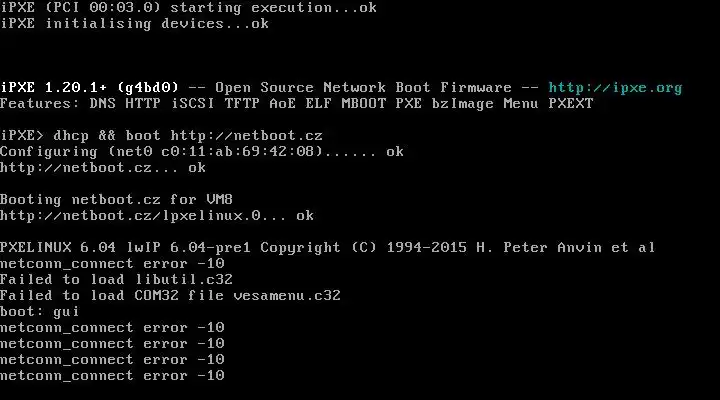Click the http://ipxe.org link
The height and width of the screenshot is (400, 720).
pos(615,88)
